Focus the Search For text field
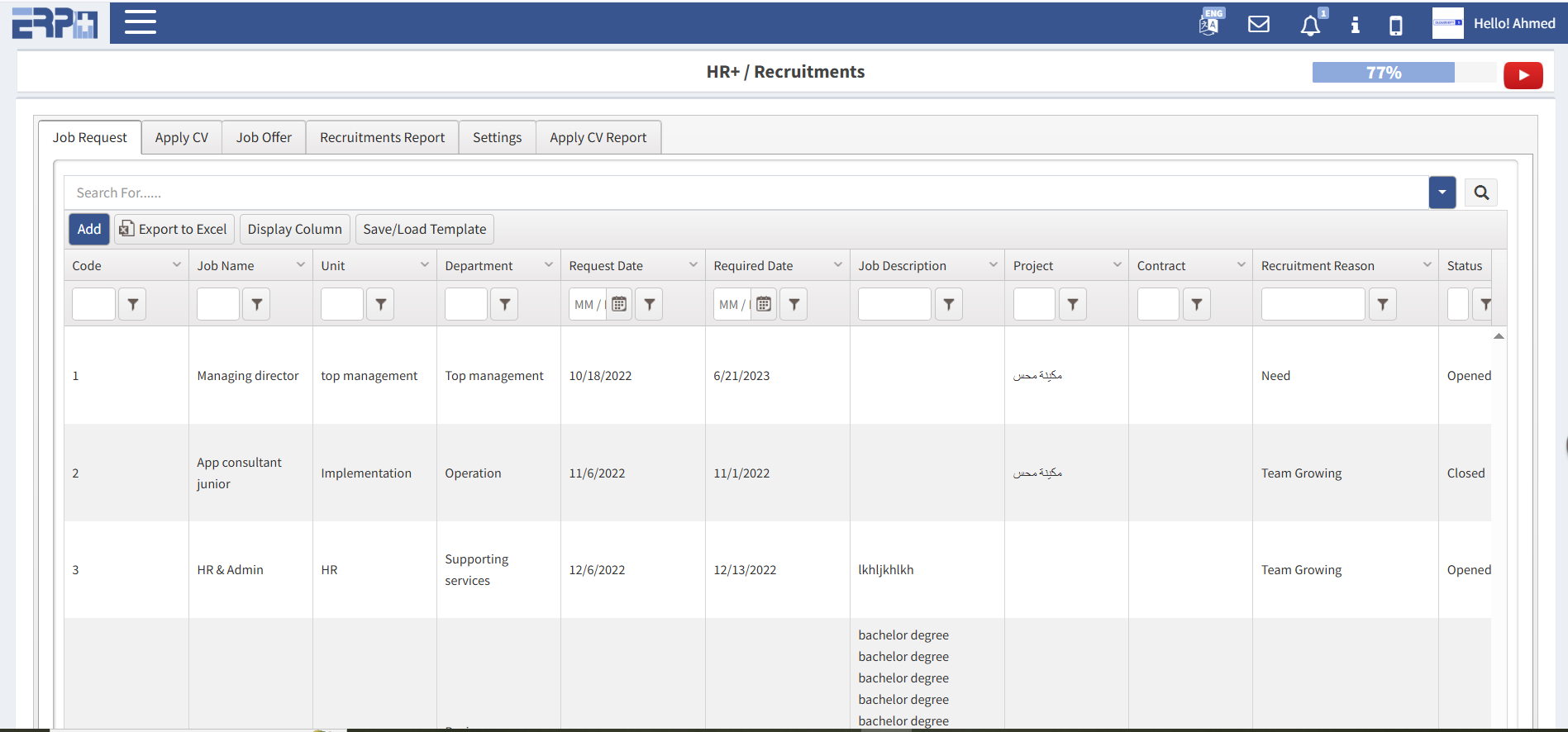This screenshot has height=732, width=1568. pyautogui.click(x=744, y=193)
